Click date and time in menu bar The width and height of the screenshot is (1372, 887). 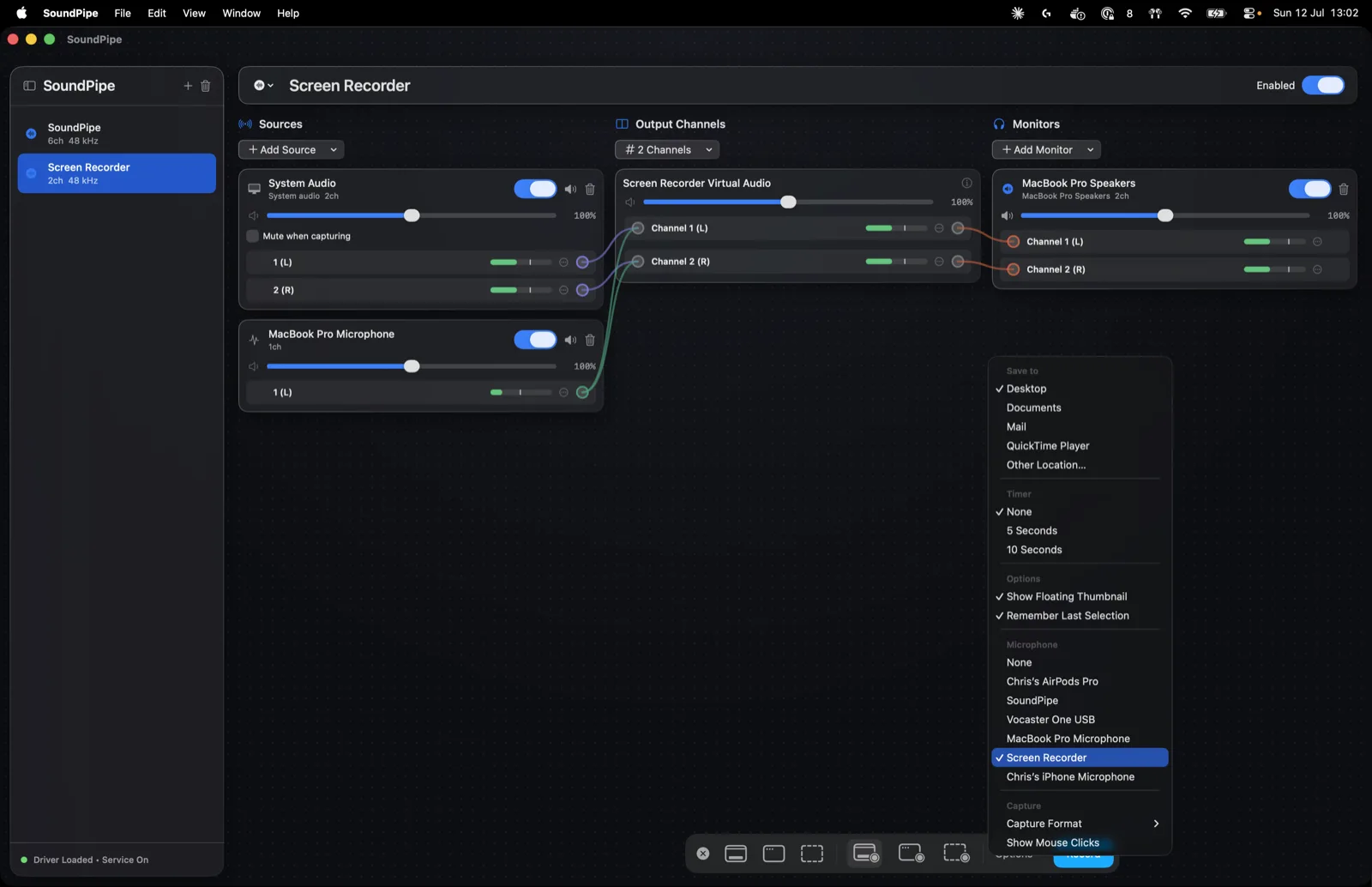click(x=1315, y=13)
